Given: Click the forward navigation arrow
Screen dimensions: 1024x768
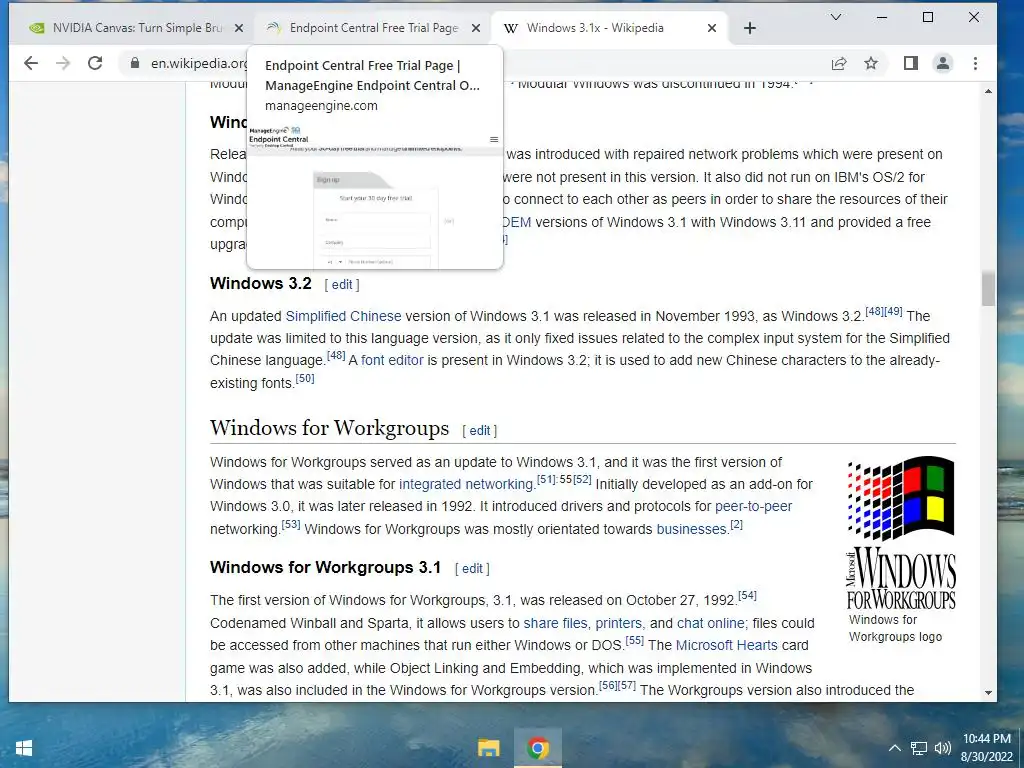Looking at the screenshot, I should click(63, 63).
